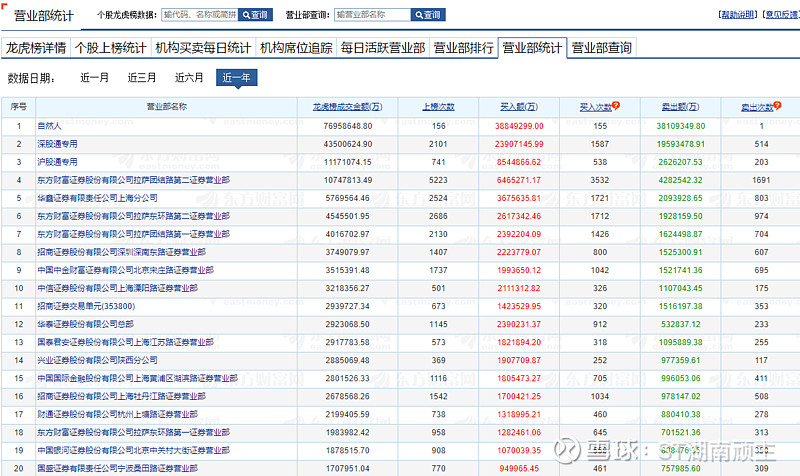Open 国泰君安证券上海江苏路证券营业部 link
The image size is (800, 476).
[126, 342]
